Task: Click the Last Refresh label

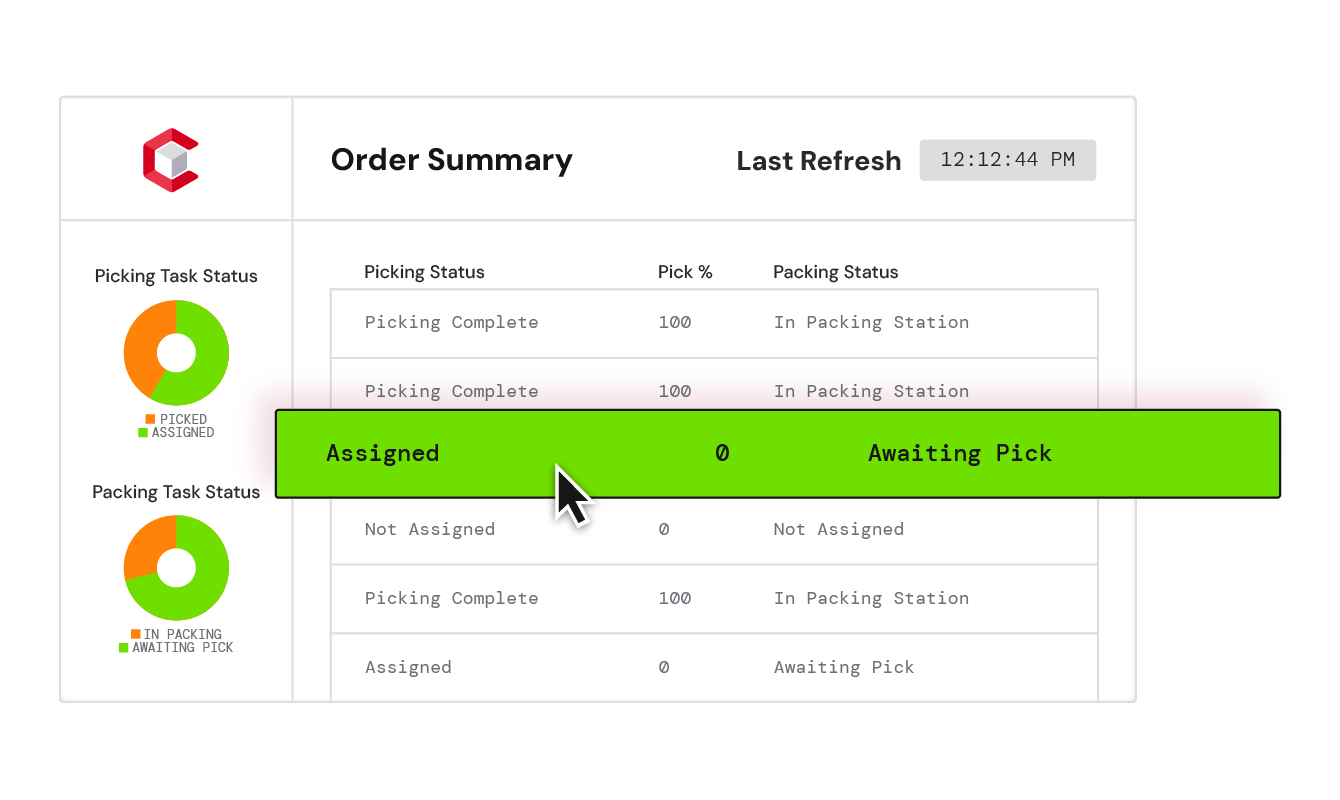Action: click(819, 161)
